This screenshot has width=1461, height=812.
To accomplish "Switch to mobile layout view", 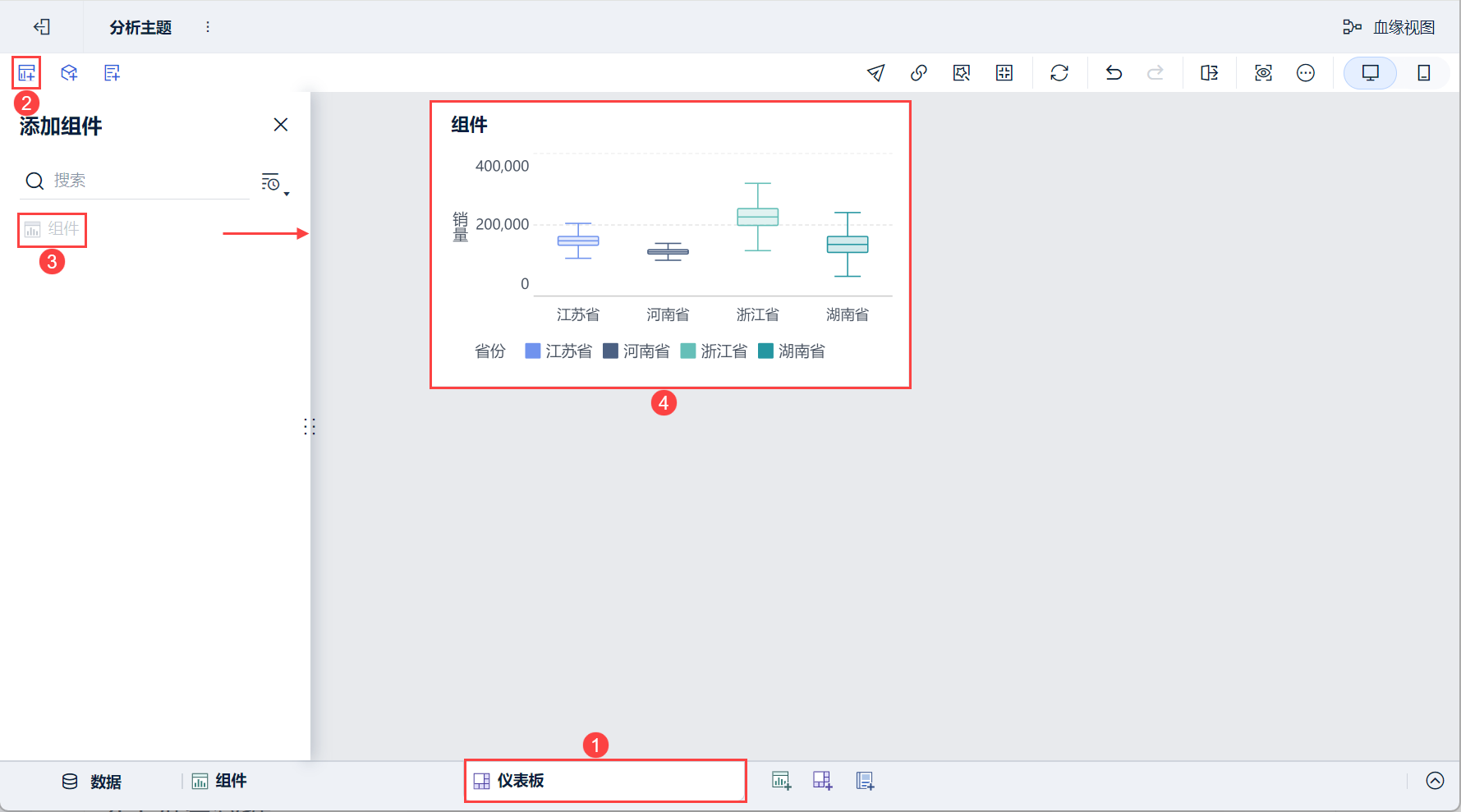I will click(1424, 73).
